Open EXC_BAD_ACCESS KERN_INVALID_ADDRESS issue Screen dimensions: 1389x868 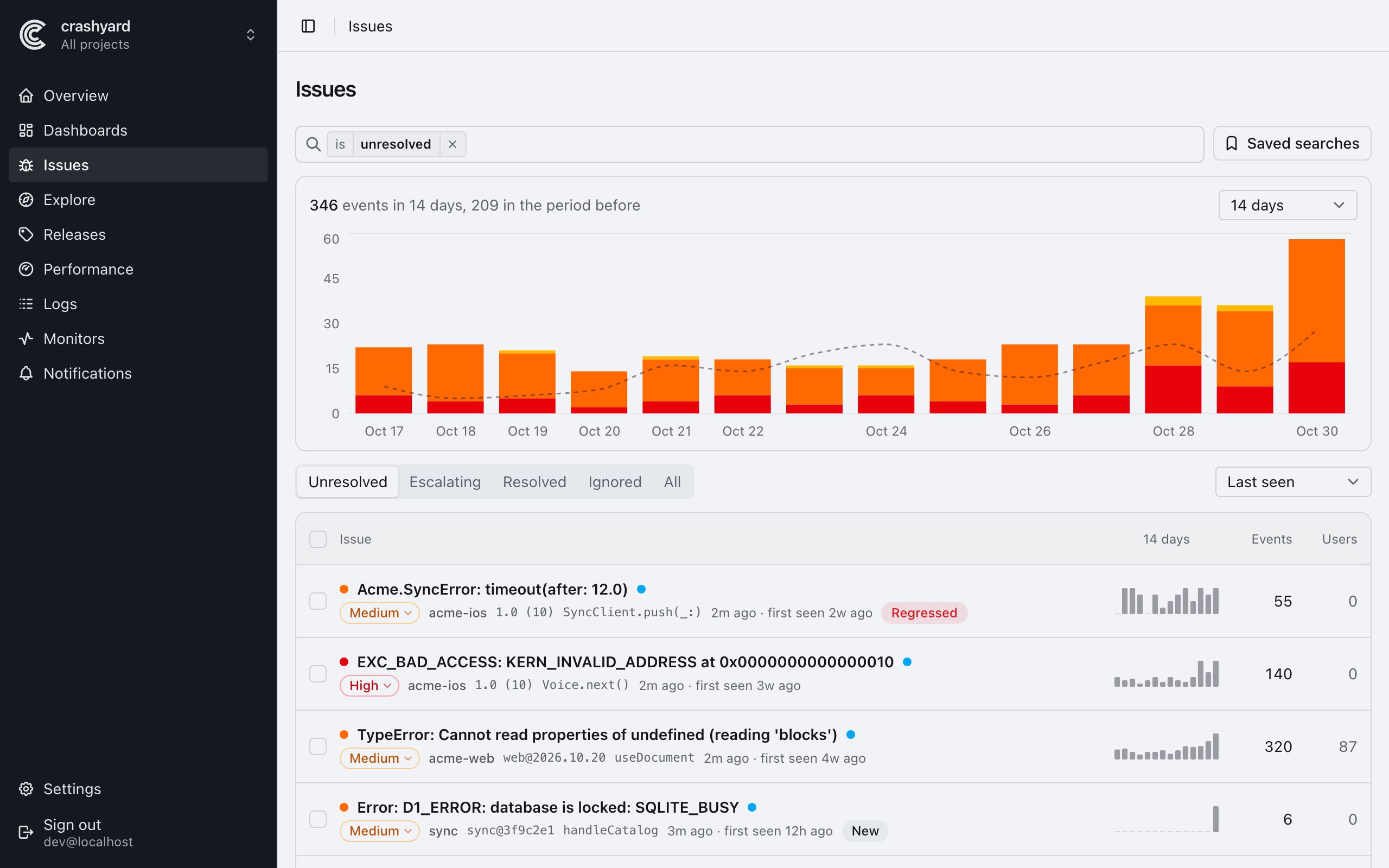point(625,662)
